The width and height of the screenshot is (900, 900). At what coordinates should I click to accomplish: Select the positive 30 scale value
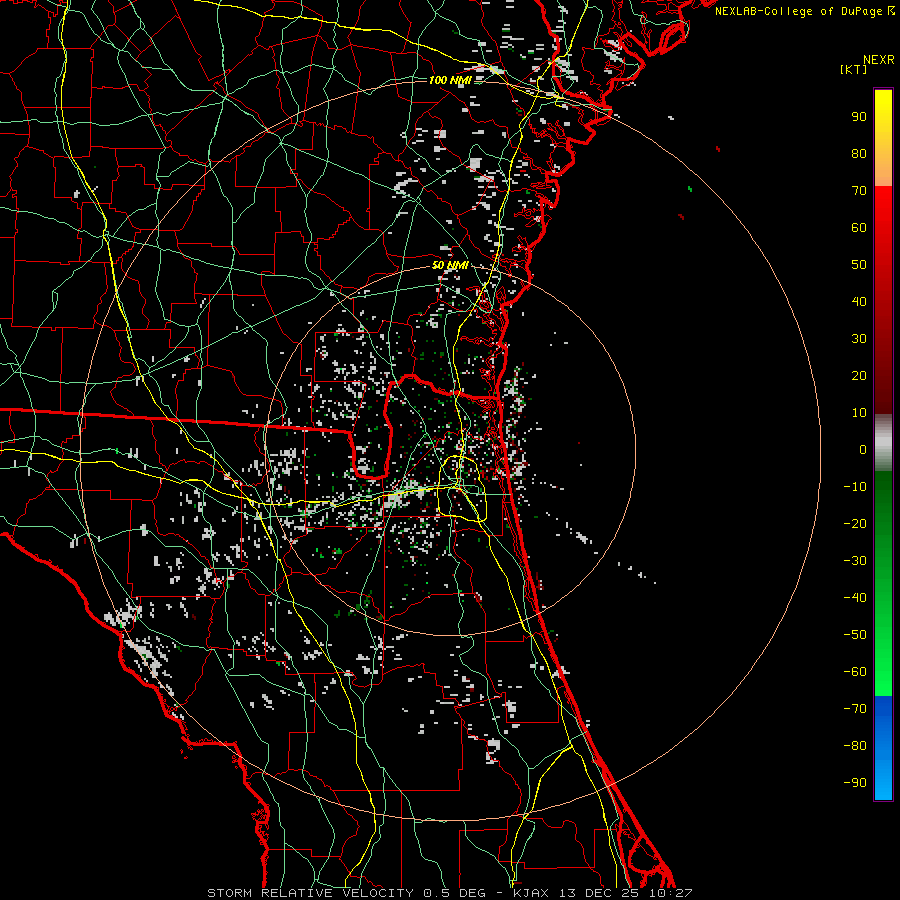[x=859, y=339]
